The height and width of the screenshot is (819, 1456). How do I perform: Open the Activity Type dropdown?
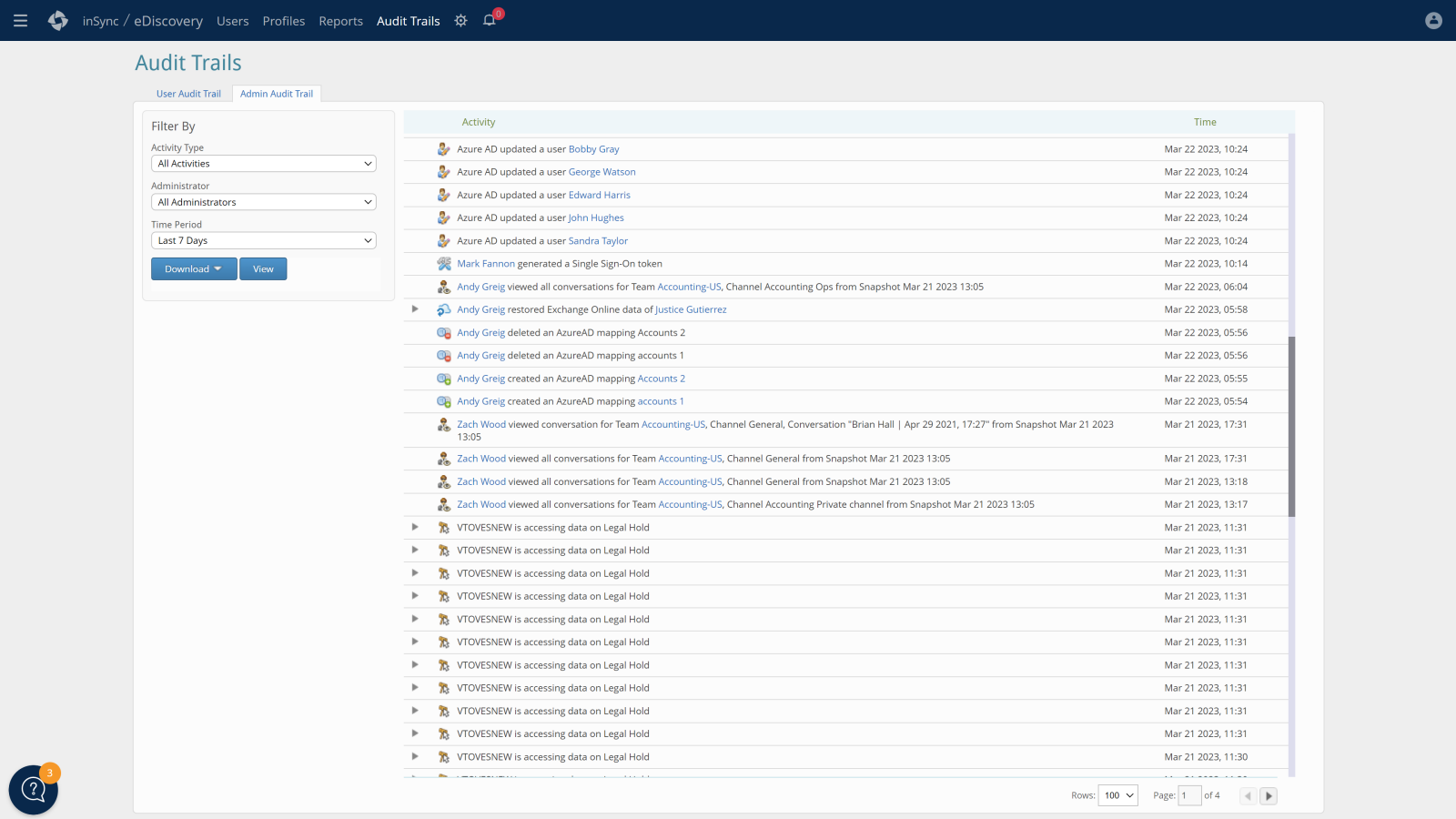click(x=263, y=164)
